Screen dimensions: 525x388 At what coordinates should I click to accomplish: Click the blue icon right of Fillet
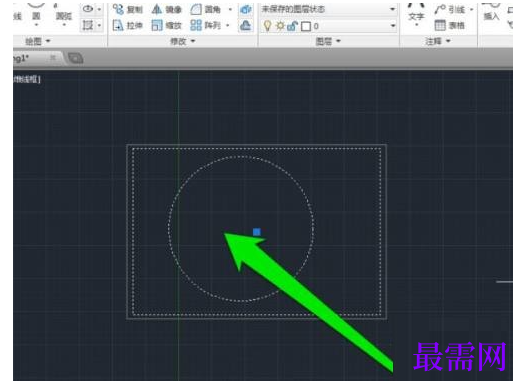(x=246, y=9)
